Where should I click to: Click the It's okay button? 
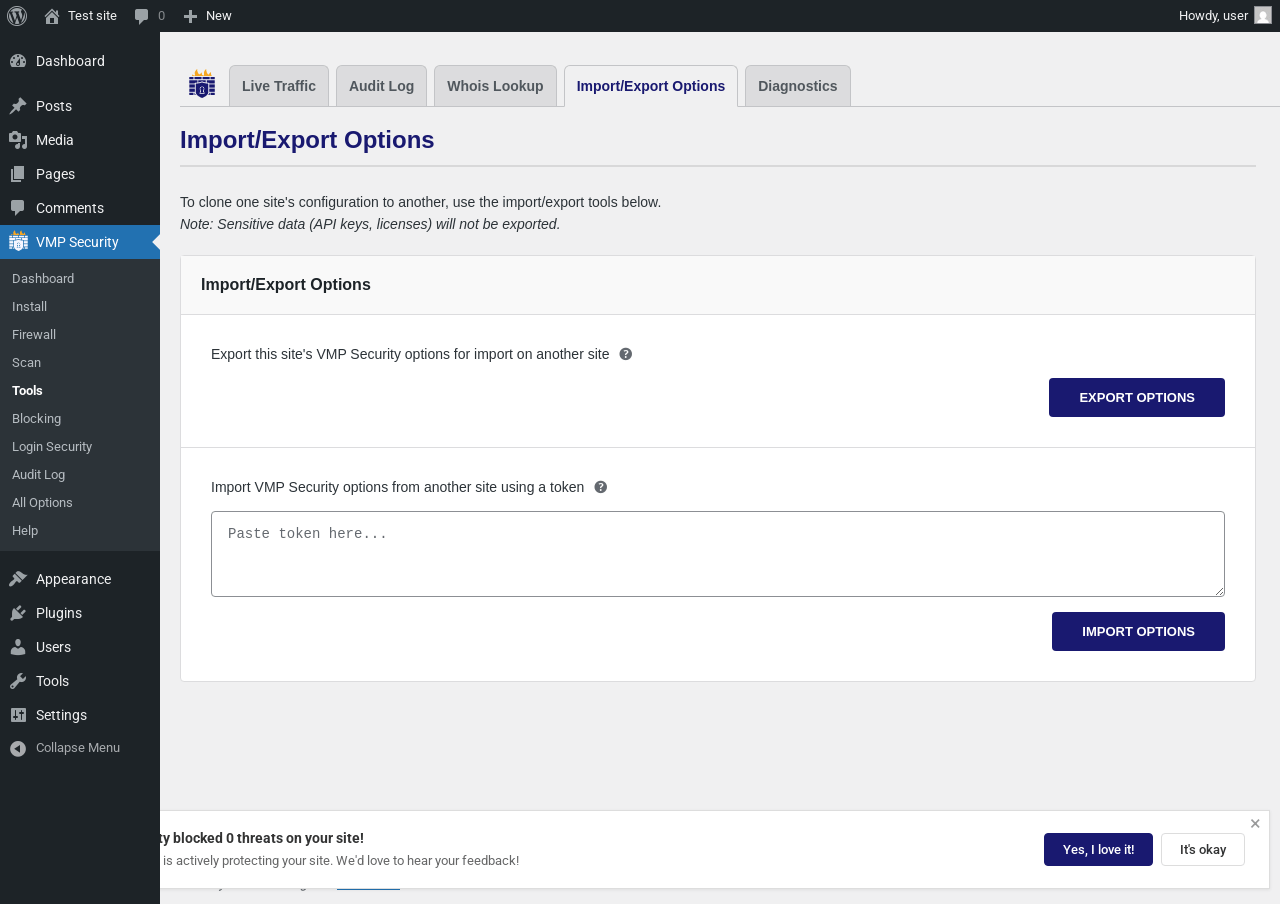coord(1203,849)
